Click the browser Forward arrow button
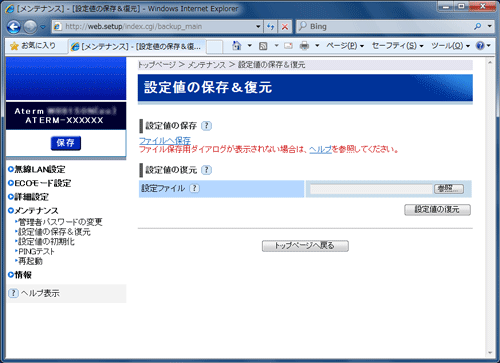Image resolution: width=500 pixels, height=363 pixels. click(30, 27)
